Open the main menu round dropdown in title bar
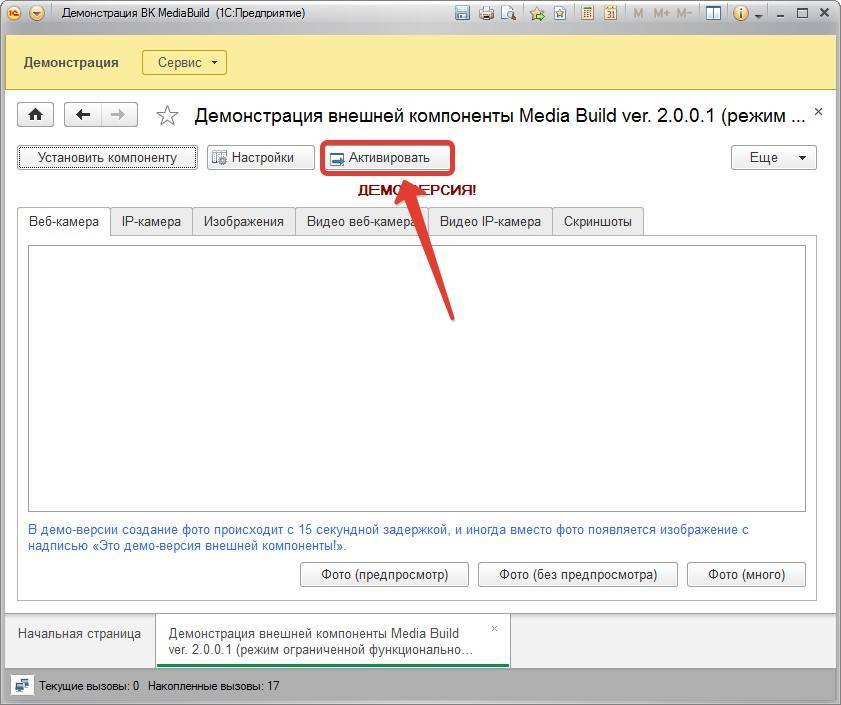 point(37,14)
